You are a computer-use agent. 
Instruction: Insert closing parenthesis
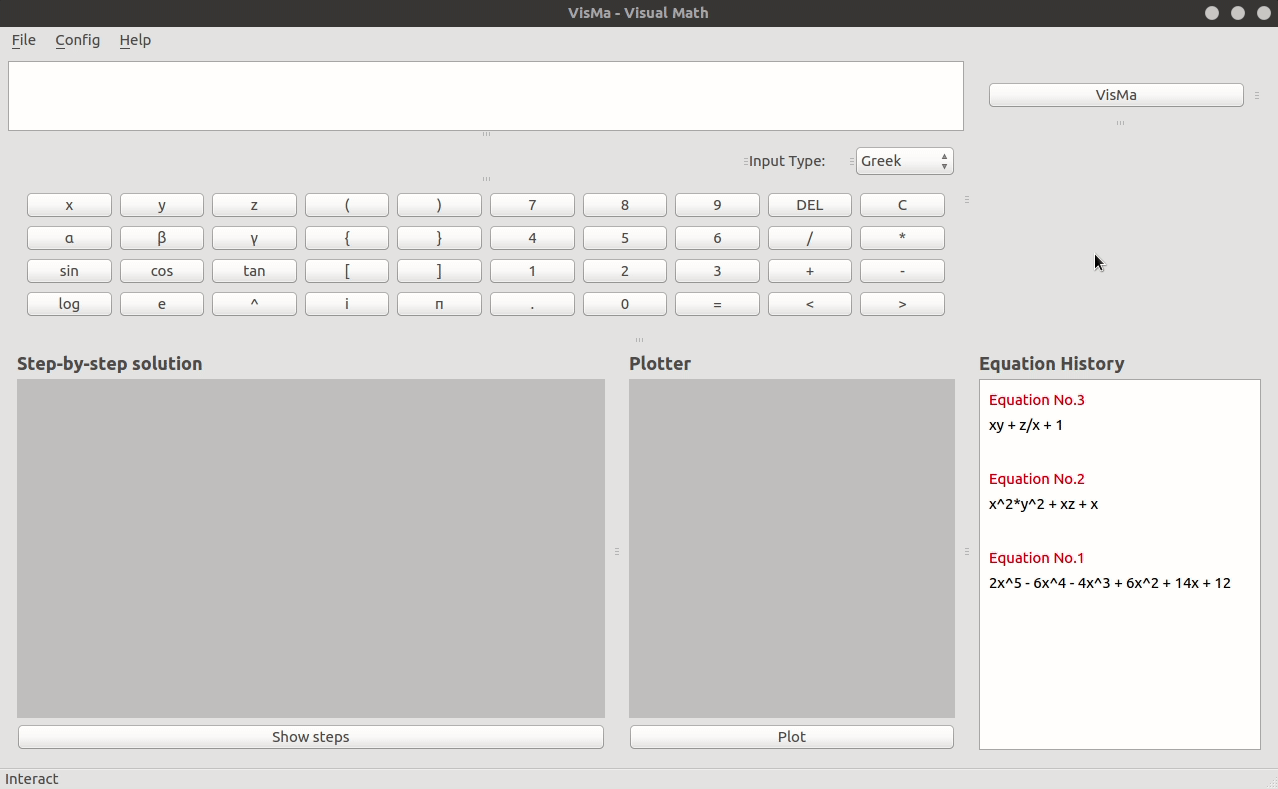point(439,205)
